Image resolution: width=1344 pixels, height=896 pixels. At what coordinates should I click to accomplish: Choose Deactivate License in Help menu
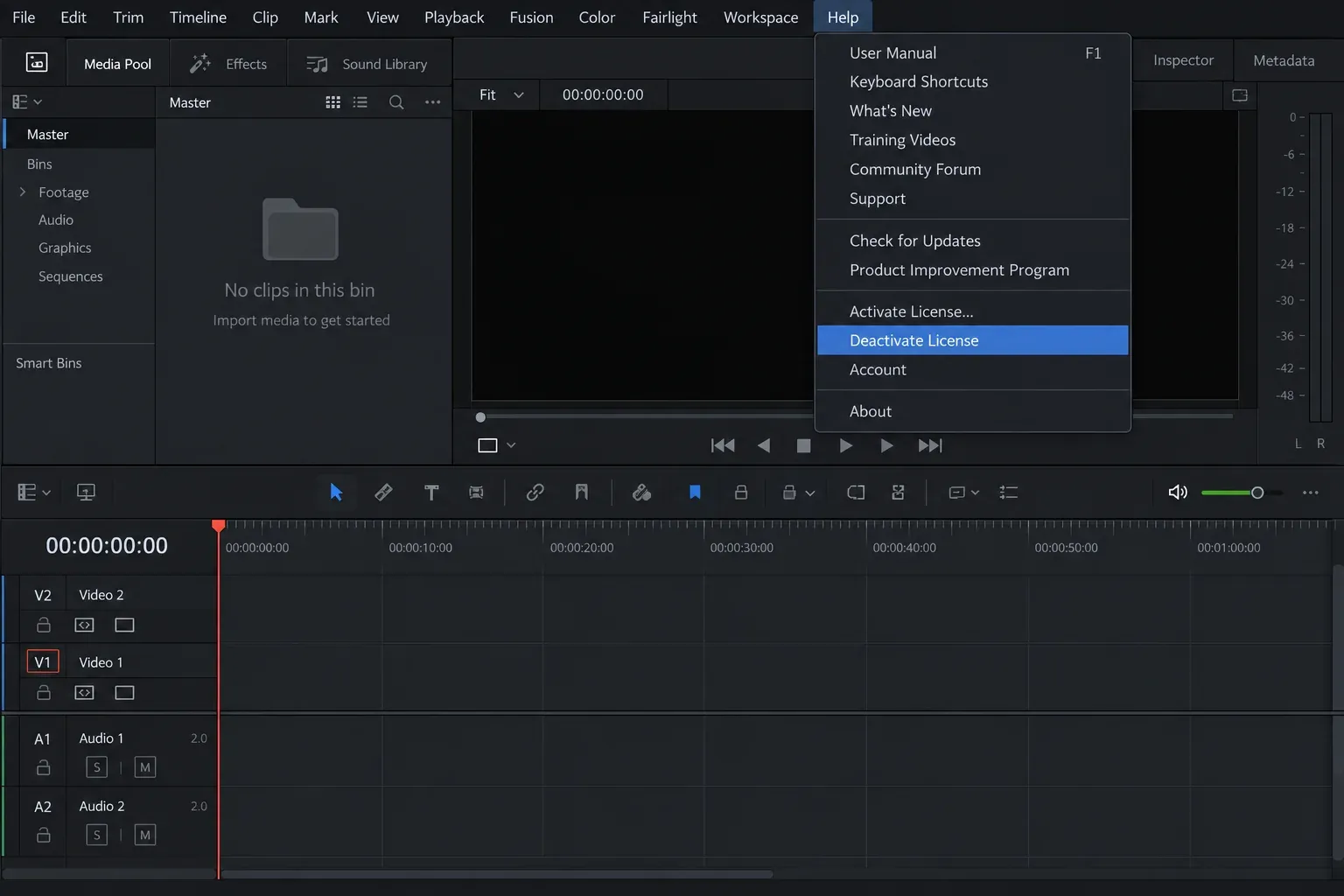(972, 340)
